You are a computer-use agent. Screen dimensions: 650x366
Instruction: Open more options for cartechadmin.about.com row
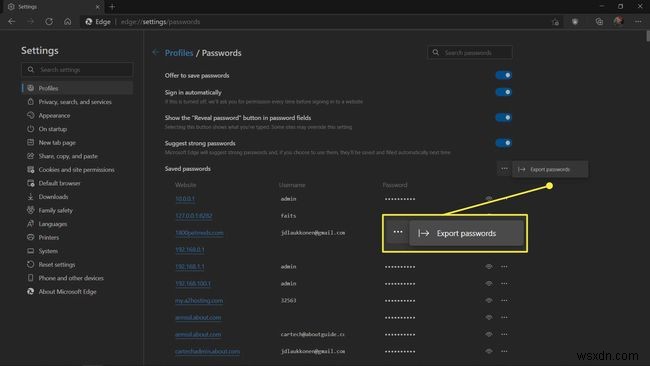point(504,351)
